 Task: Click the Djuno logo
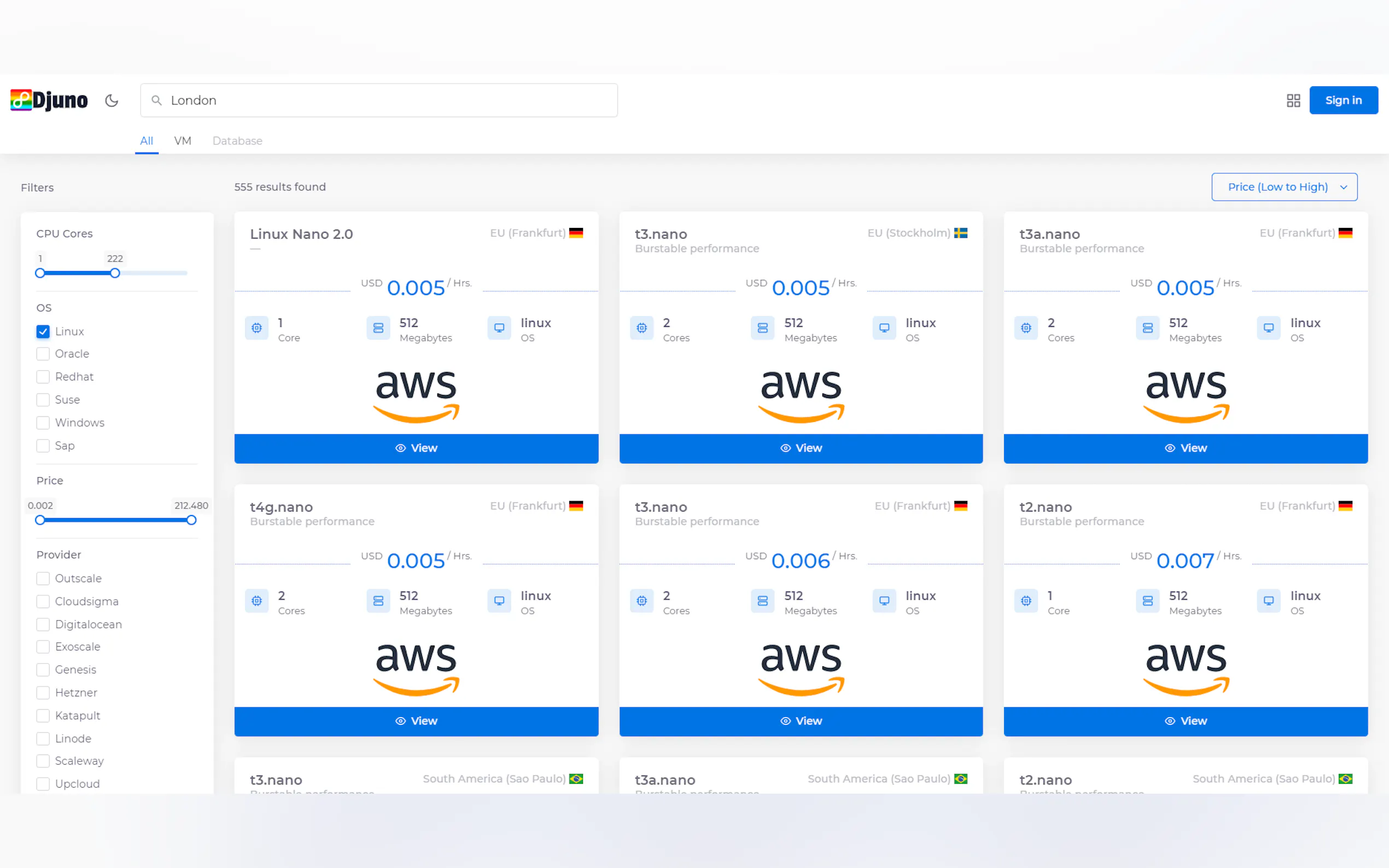point(49,101)
